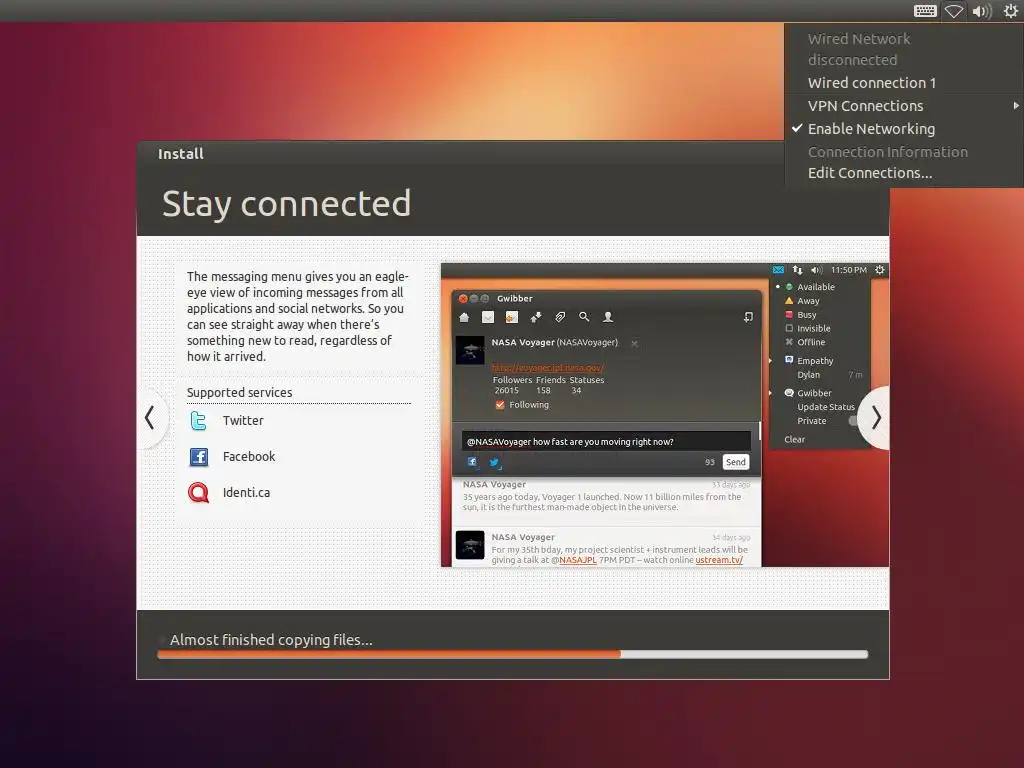Screen dimensions: 1024x768
Task: Click the @NASAVoyager message input field
Action: point(606,442)
